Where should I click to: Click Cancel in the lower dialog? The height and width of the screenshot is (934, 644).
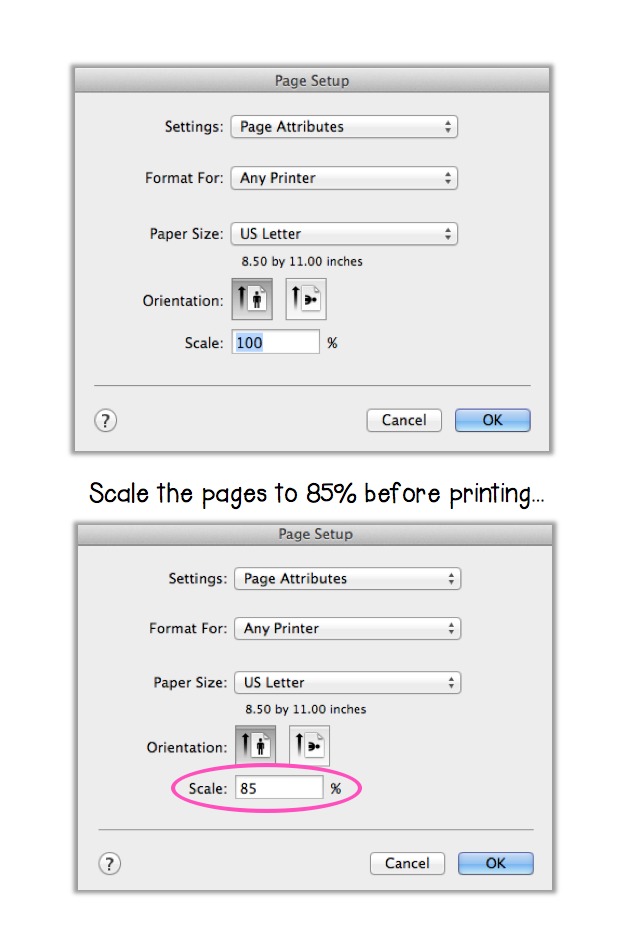pyautogui.click(x=407, y=863)
